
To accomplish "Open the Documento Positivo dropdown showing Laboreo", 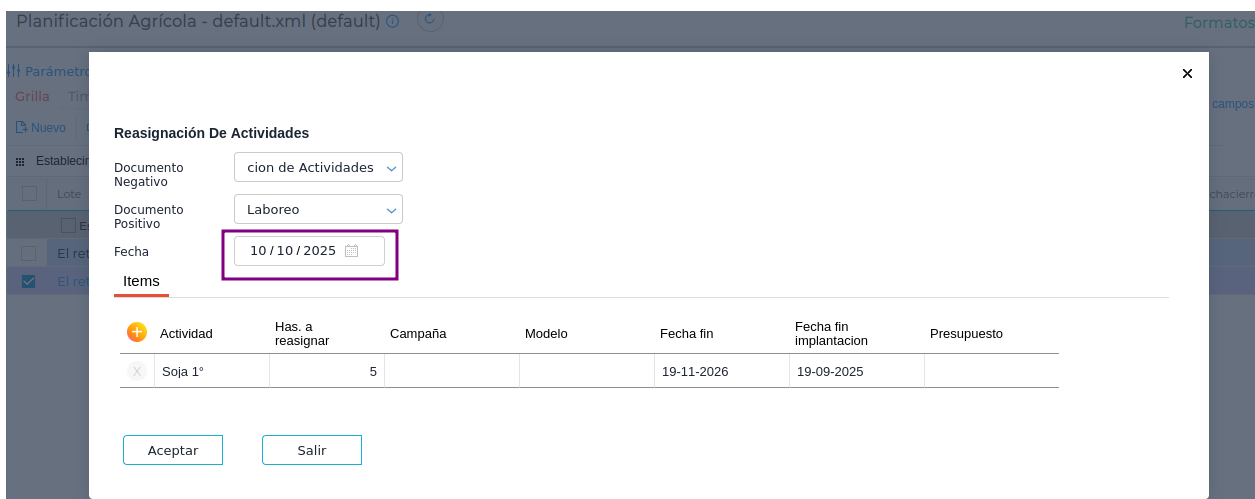I will coord(391,210).
